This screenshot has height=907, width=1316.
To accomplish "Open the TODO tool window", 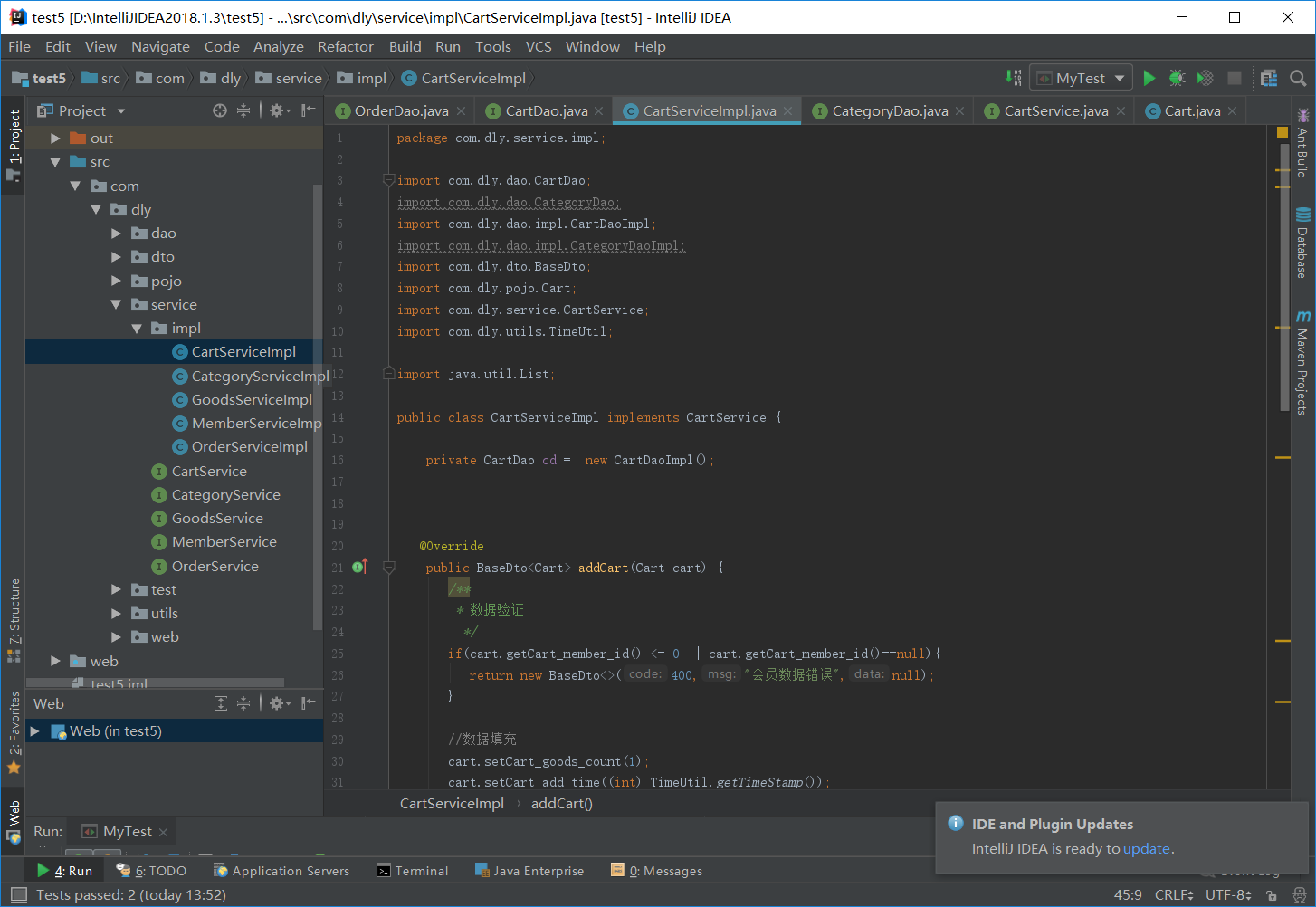I will [x=156, y=870].
